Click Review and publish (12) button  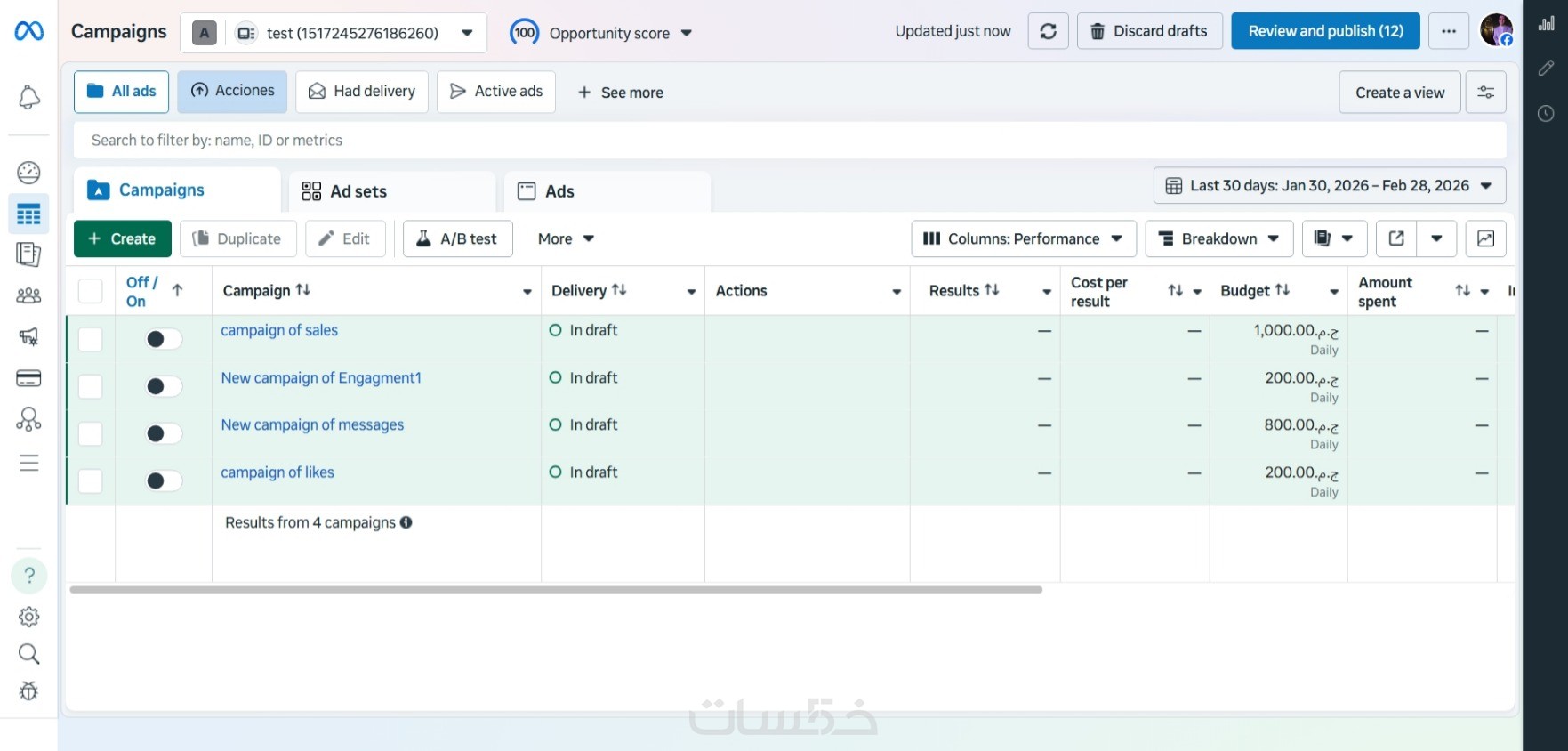pos(1325,31)
